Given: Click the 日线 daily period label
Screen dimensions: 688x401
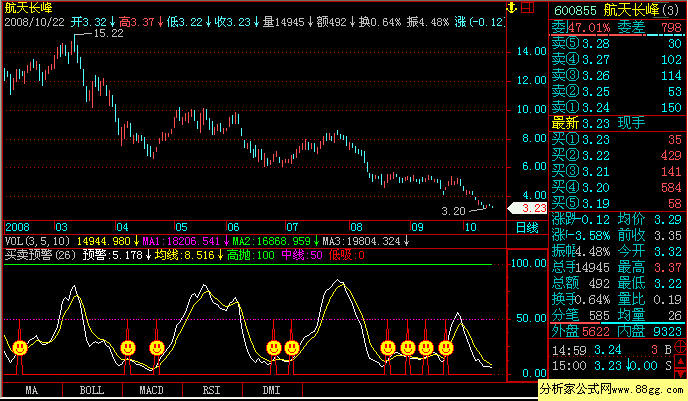Looking at the screenshot, I should pyautogui.click(x=527, y=227).
